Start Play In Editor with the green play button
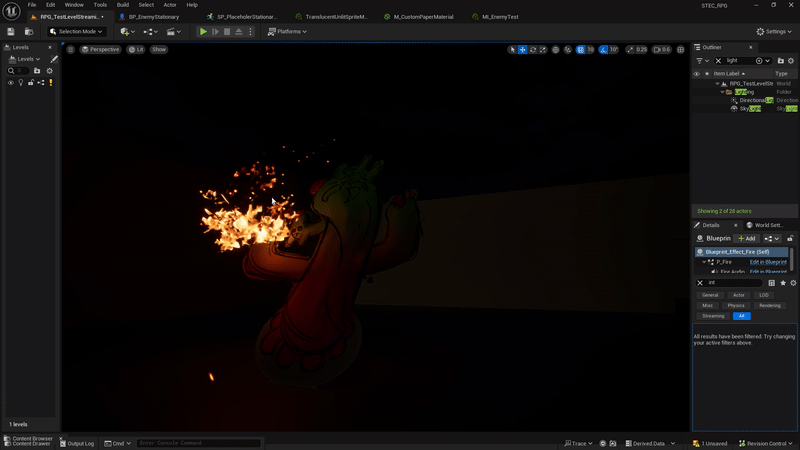 click(x=203, y=32)
